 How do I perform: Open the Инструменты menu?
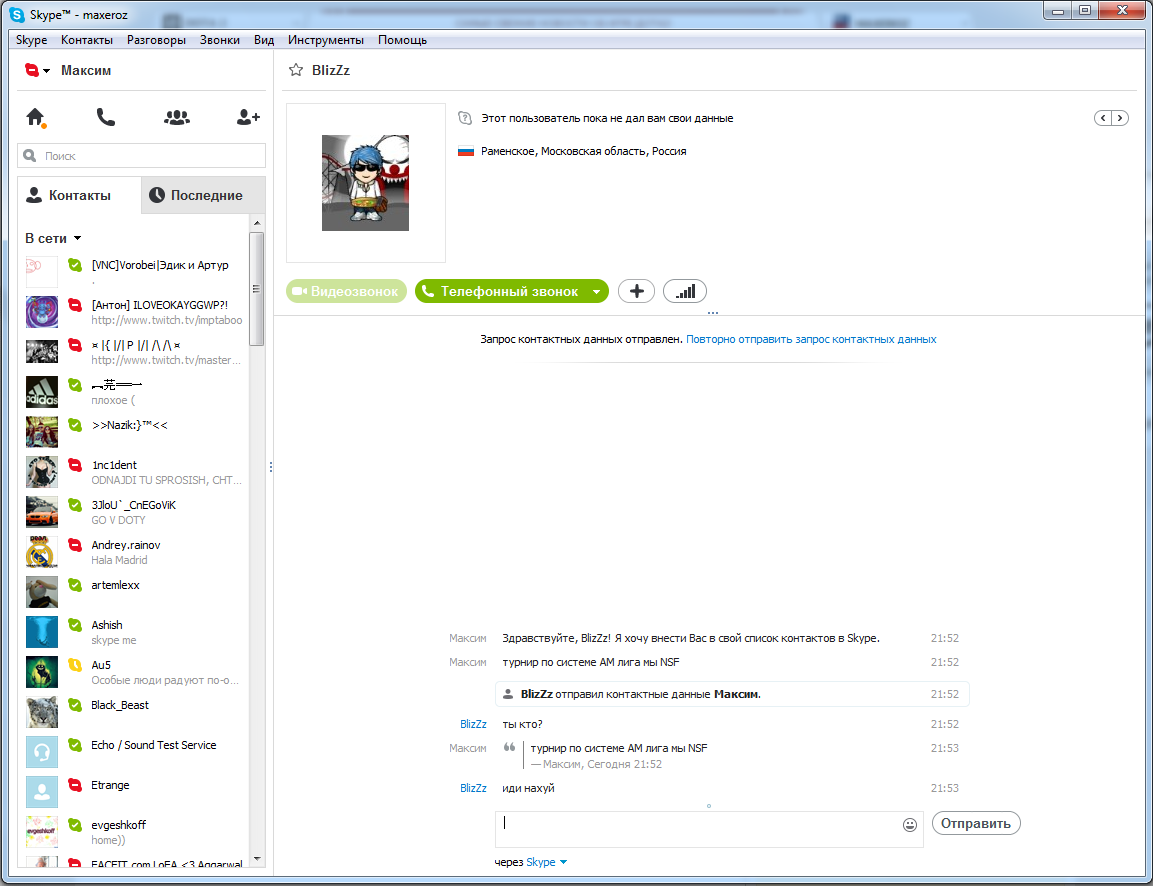(326, 40)
